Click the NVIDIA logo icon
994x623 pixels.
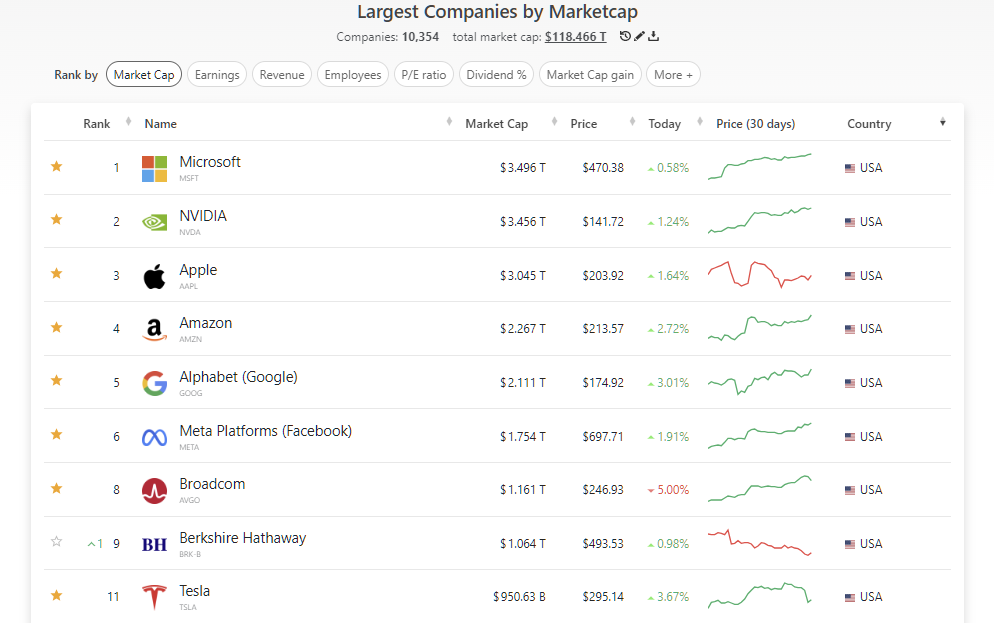tap(153, 221)
